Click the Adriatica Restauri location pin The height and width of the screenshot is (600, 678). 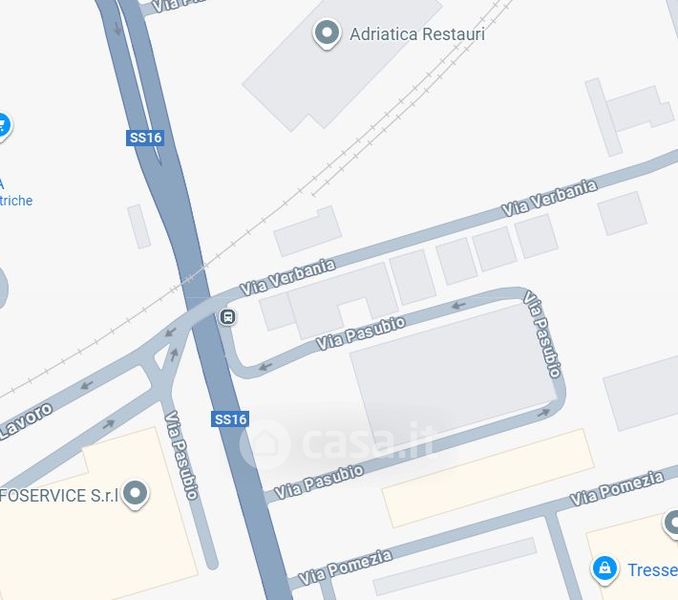click(327, 34)
